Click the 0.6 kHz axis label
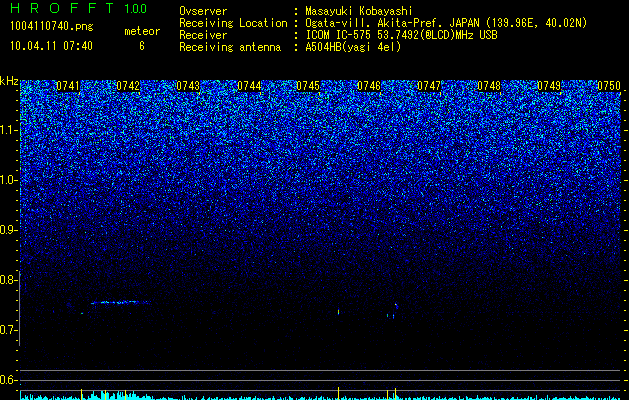Screen dimensions: 629x400 pyautogui.click(x=8, y=380)
